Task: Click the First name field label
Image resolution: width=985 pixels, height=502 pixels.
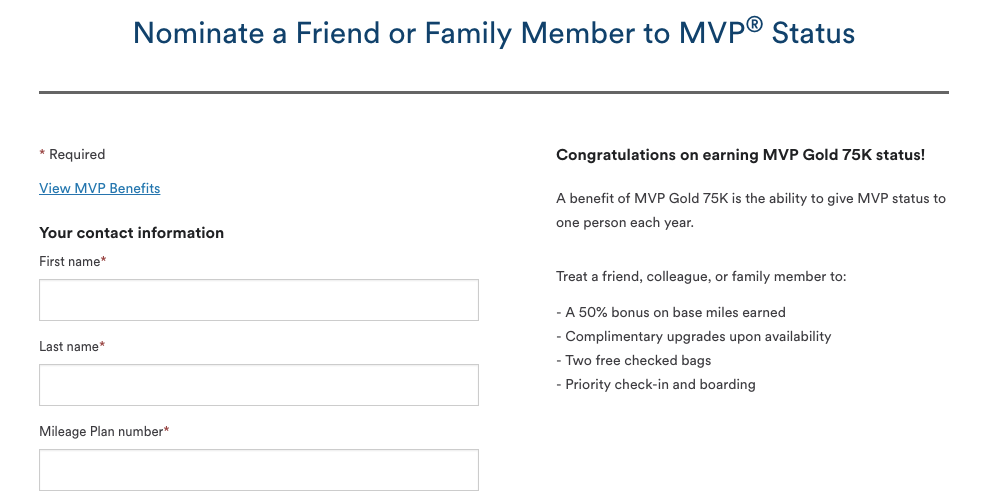Action: [x=70, y=261]
